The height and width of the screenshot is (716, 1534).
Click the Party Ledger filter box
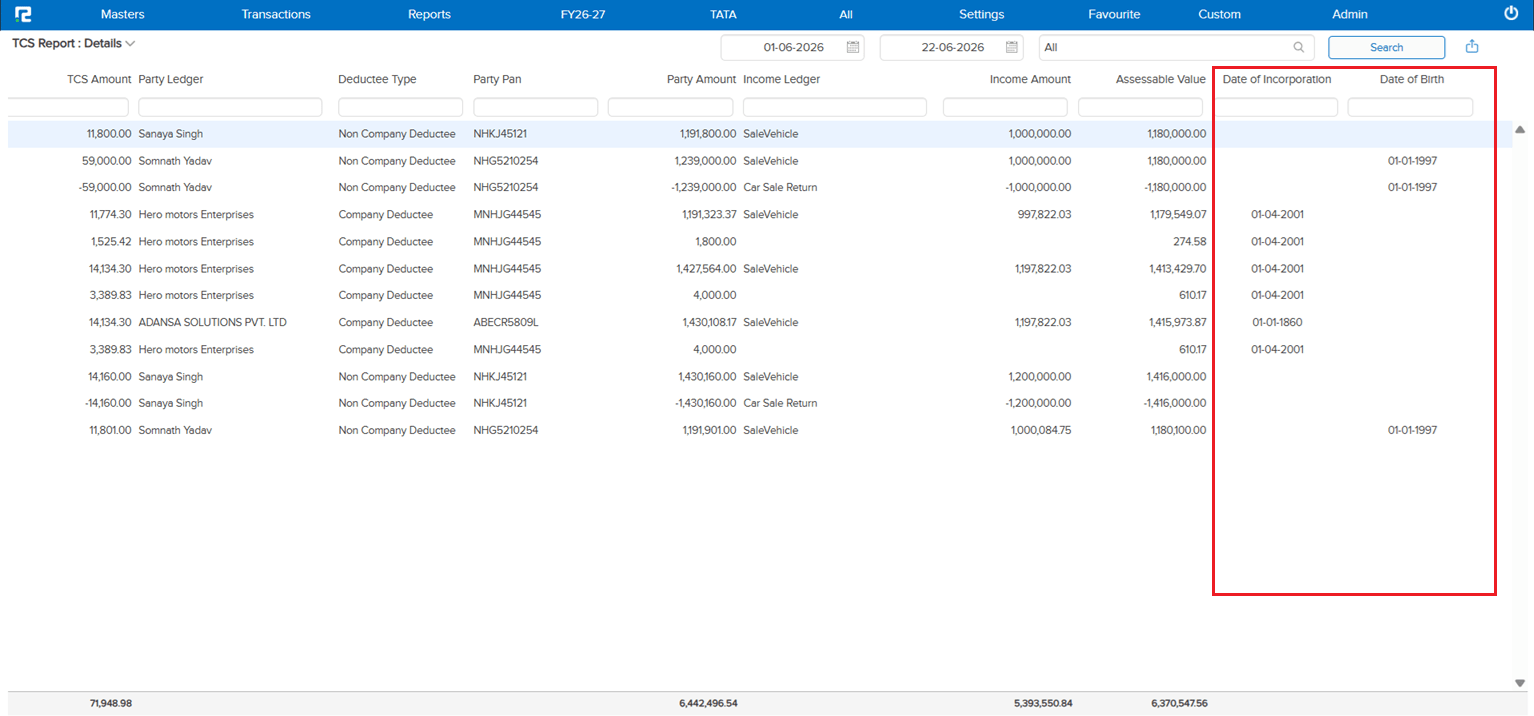(x=230, y=107)
